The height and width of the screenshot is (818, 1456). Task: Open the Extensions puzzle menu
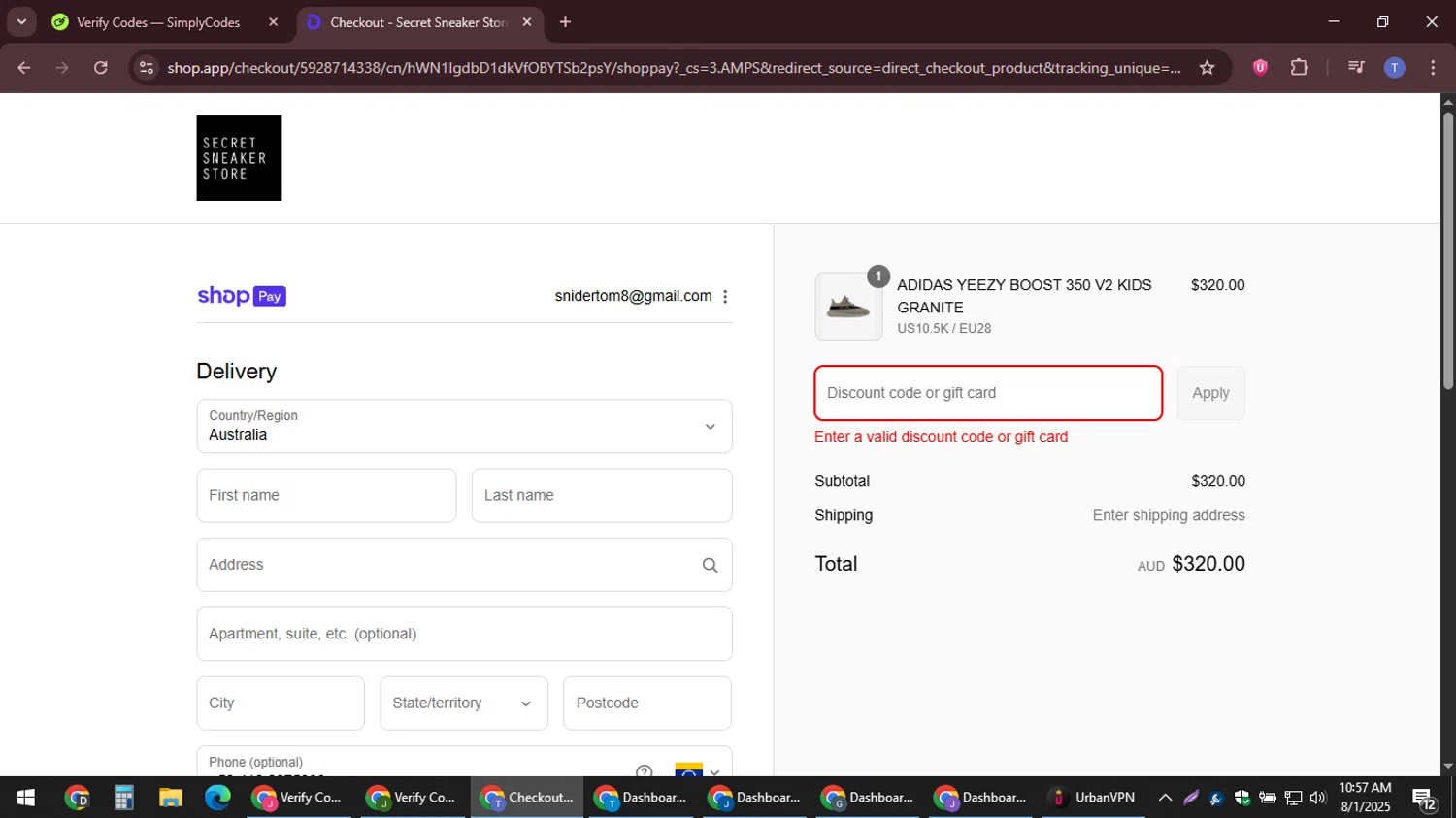tap(1299, 68)
